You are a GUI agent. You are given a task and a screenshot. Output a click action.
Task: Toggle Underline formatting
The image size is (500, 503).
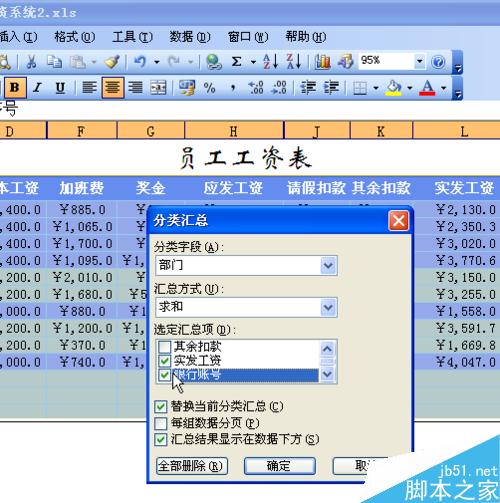pyautogui.click(x=60, y=88)
